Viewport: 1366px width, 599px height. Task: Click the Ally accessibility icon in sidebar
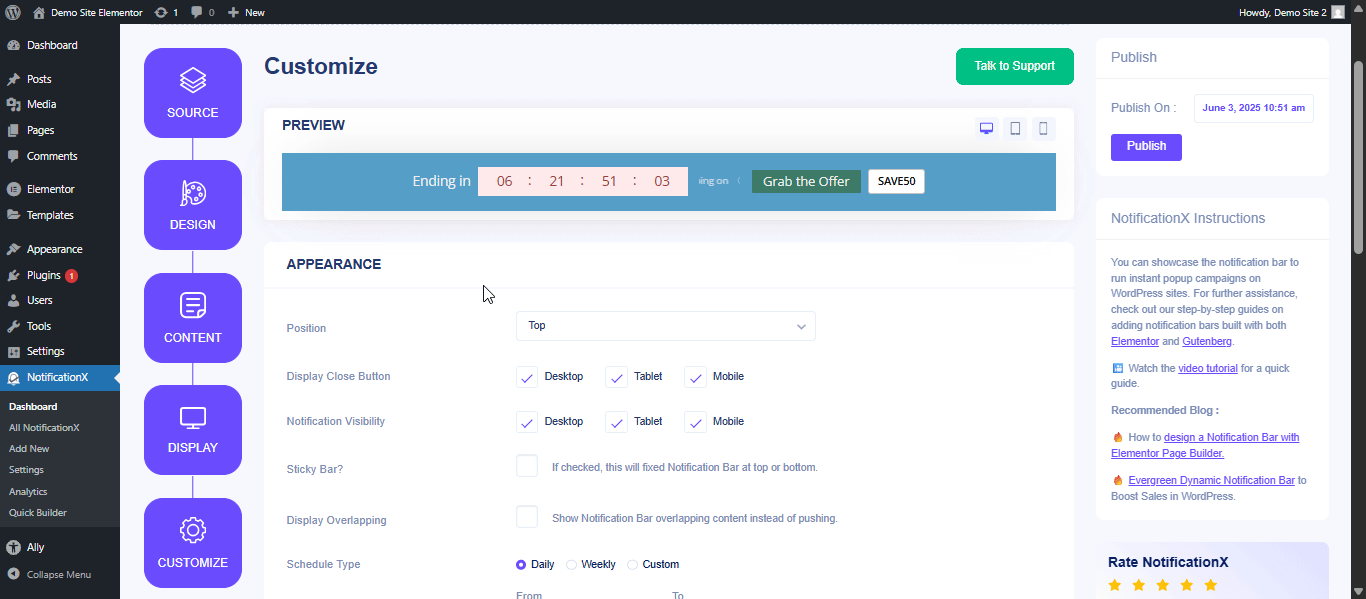[x=13, y=547]
